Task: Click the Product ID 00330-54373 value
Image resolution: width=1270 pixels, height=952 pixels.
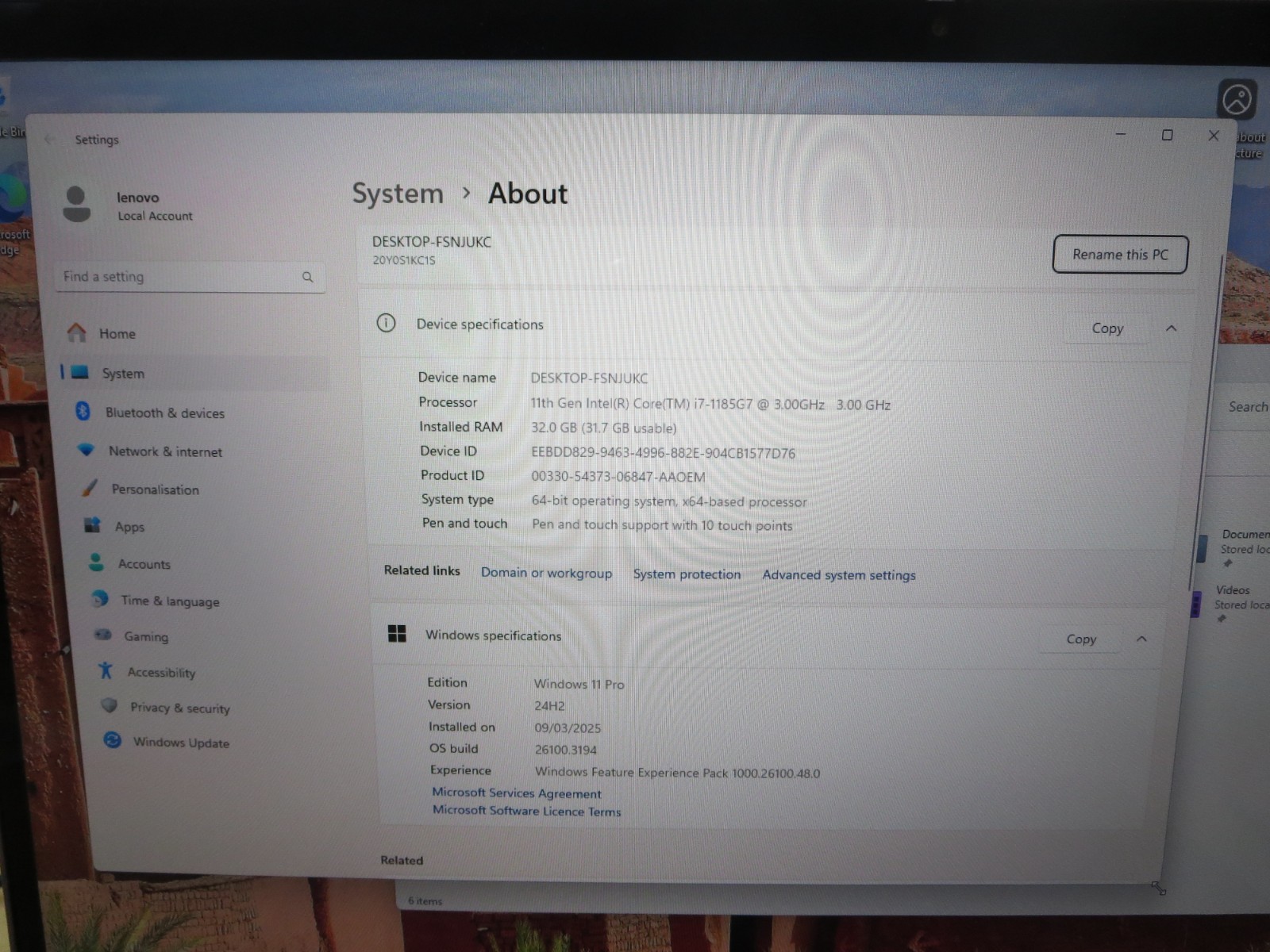Action: coord(618,477)
